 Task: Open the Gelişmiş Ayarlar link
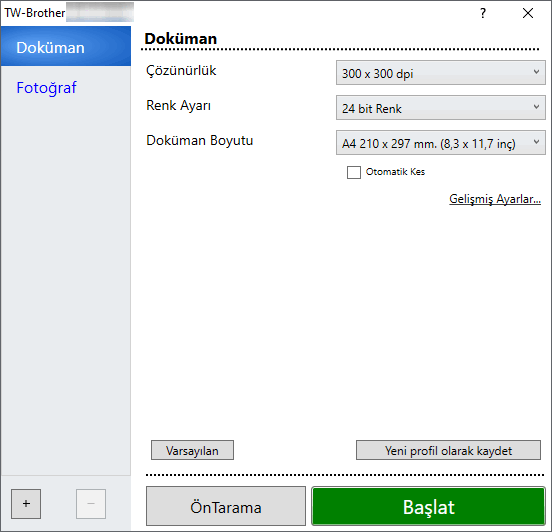click(495, 199)
